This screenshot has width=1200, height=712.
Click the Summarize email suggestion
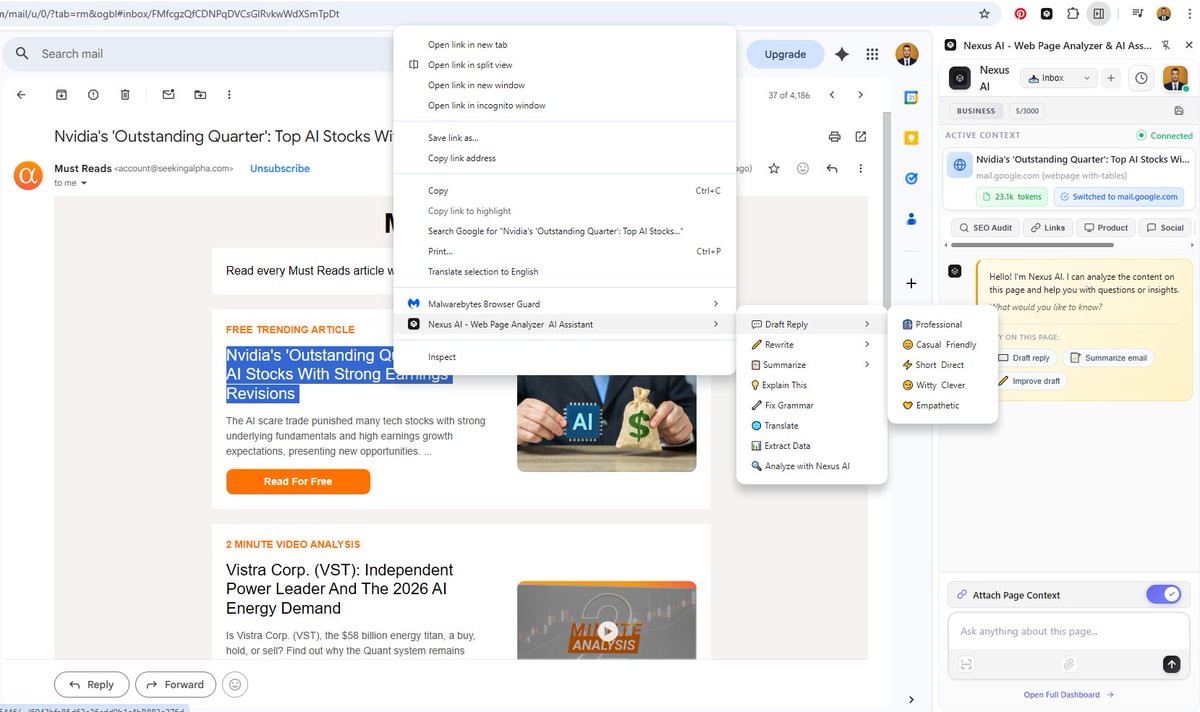tap(1107, 358)
